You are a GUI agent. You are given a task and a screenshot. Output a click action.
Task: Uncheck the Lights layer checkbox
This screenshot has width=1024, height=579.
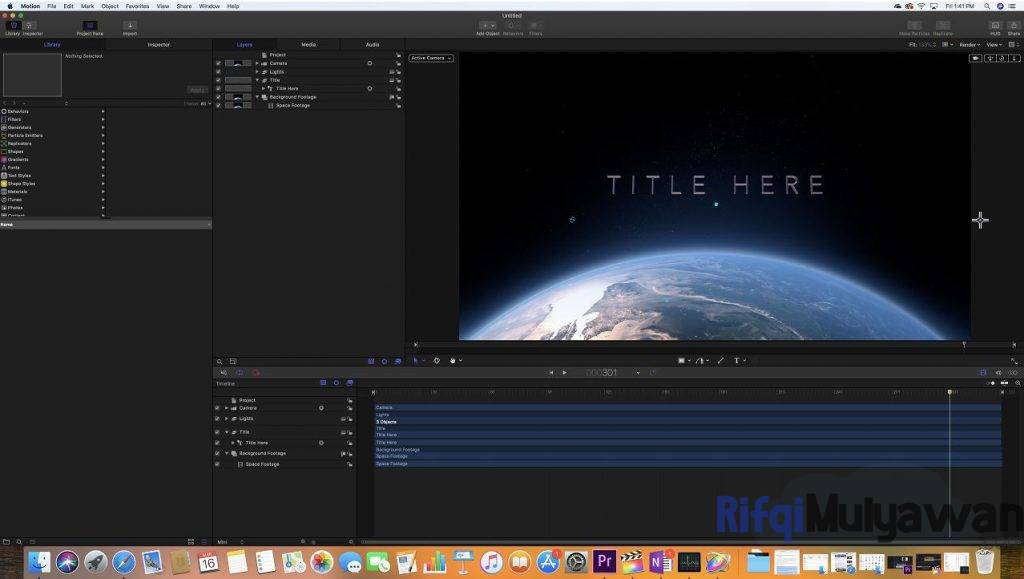(x=218, y=71)
